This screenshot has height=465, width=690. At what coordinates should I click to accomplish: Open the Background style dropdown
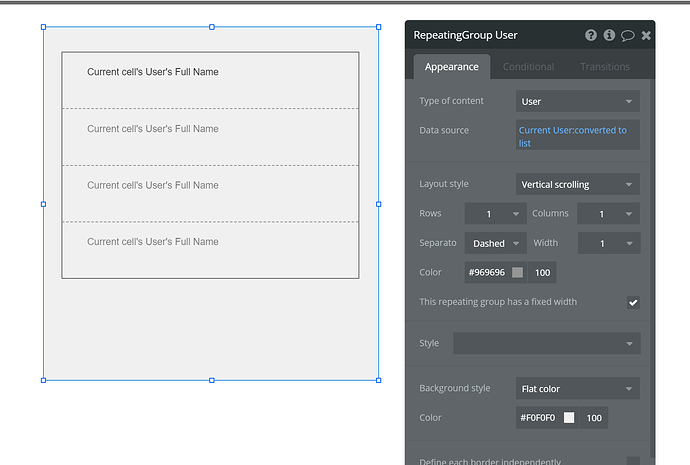coord(577,388)
